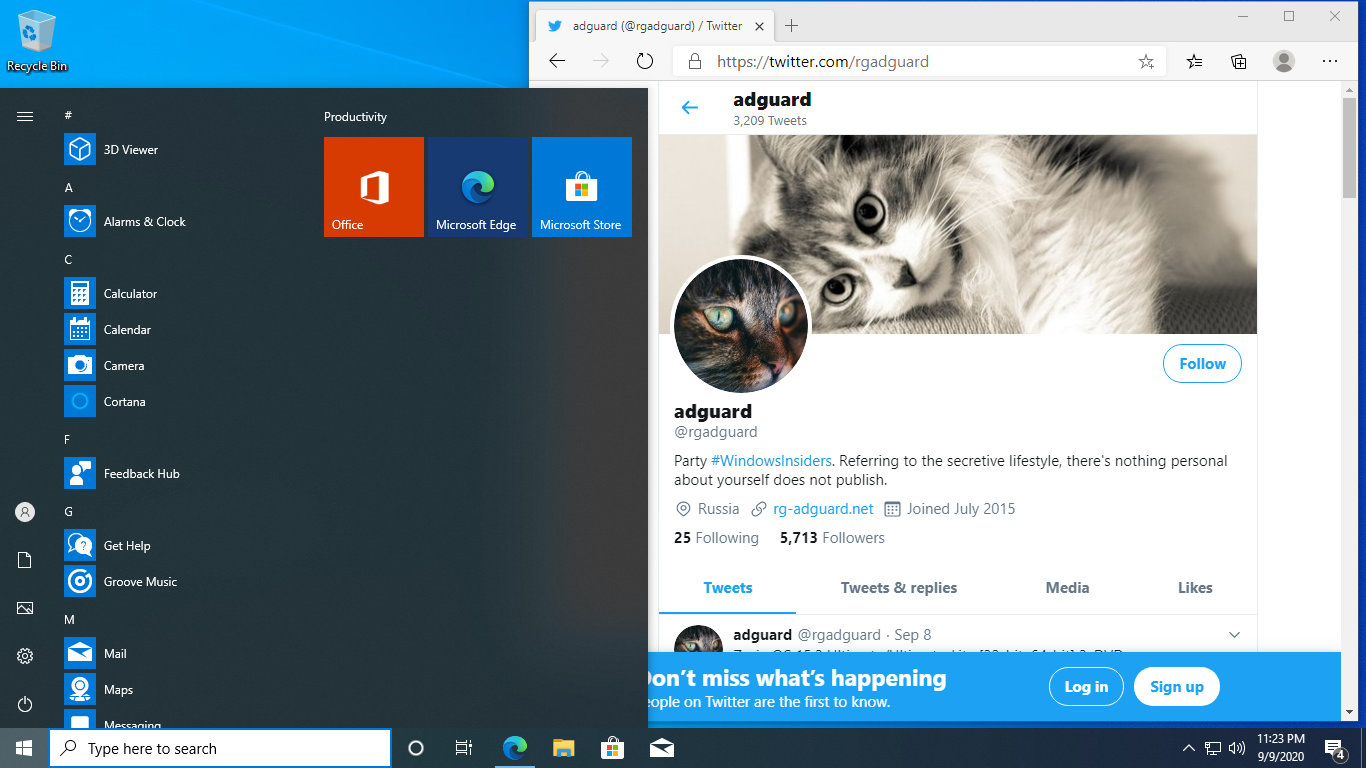Viewport: 1366px width, 768px height.
Task: Click Twitter's back arrow beside adguard
Action: (x=690, y=108)
